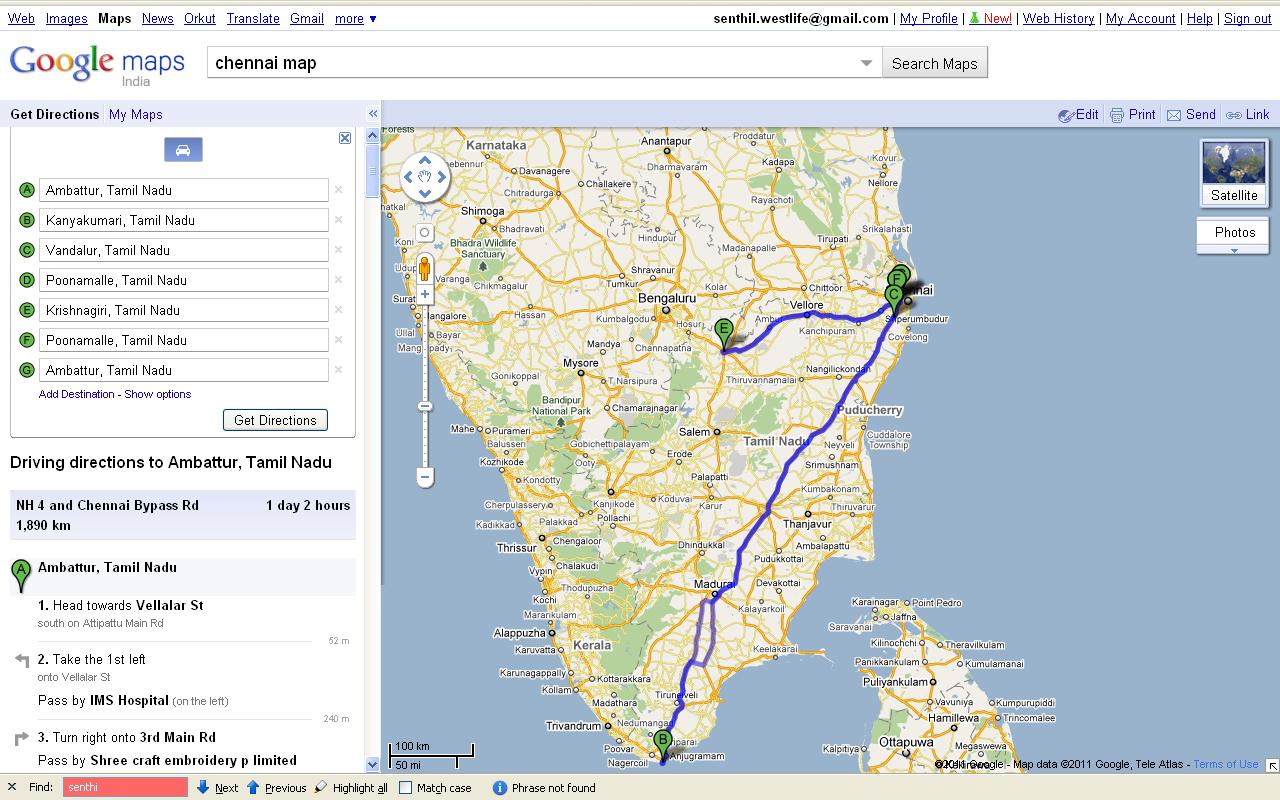Click green marker A beside Ambattur field
The height and width of the screenshot is (800, 1280).
tap(27, 190)
